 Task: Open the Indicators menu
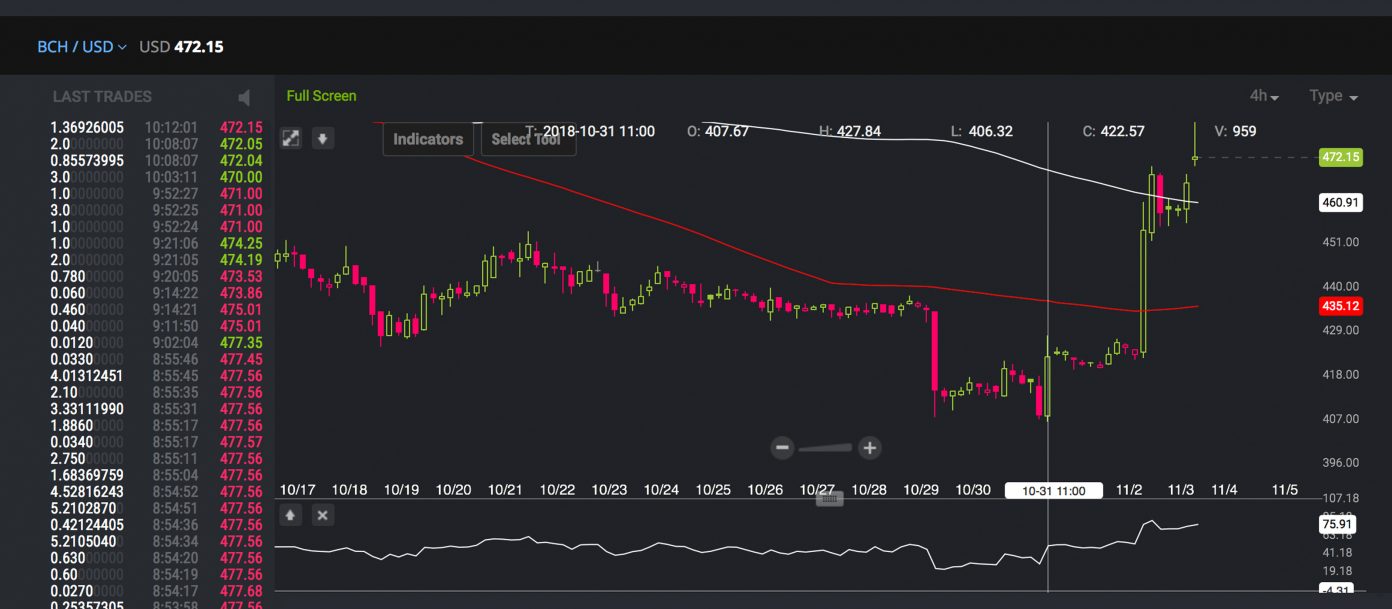427,139
